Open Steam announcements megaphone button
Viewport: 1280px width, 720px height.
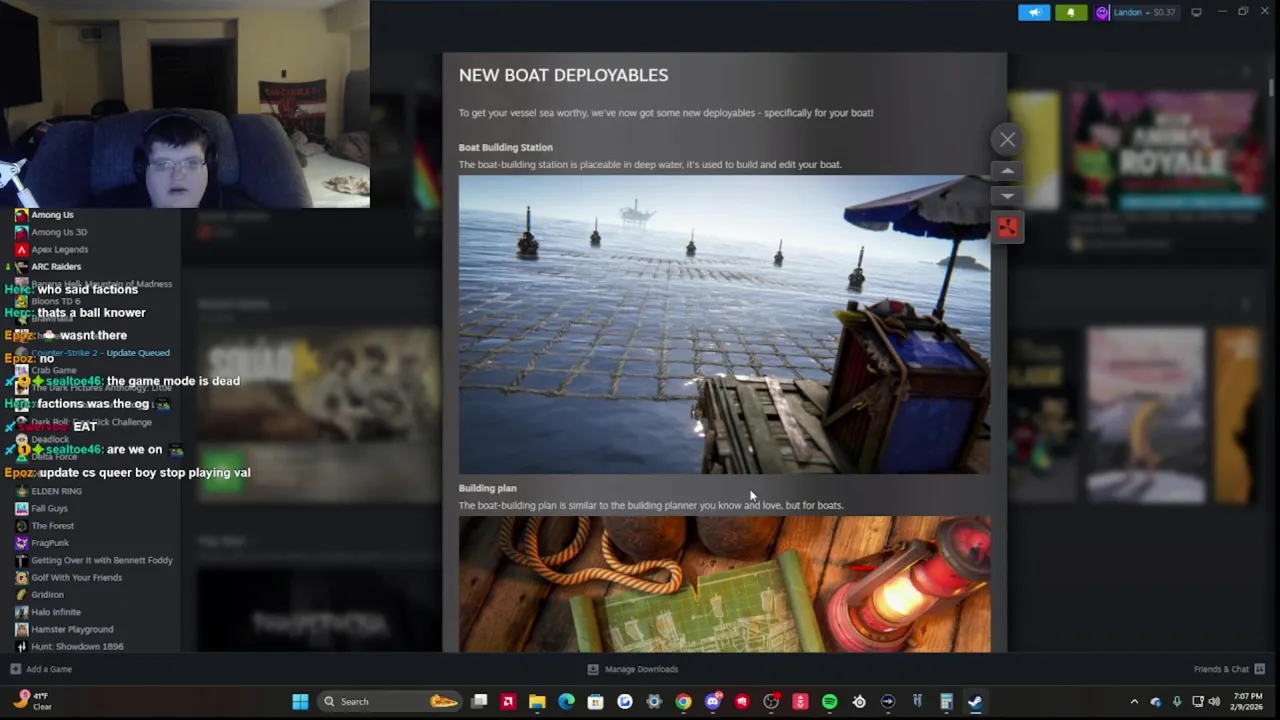click(1034, 12)
